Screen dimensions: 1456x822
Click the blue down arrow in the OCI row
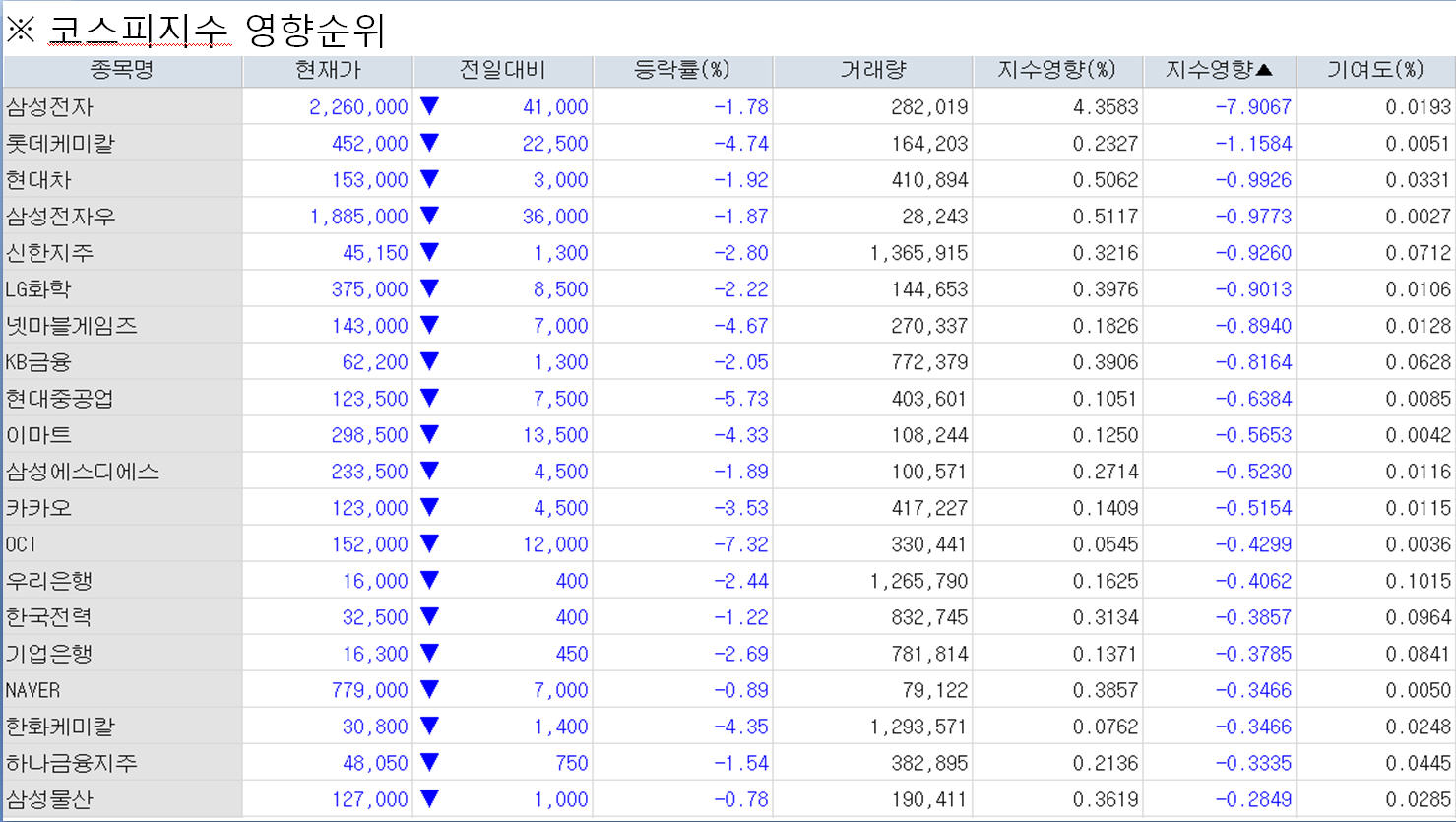click(x=429, y=543)
